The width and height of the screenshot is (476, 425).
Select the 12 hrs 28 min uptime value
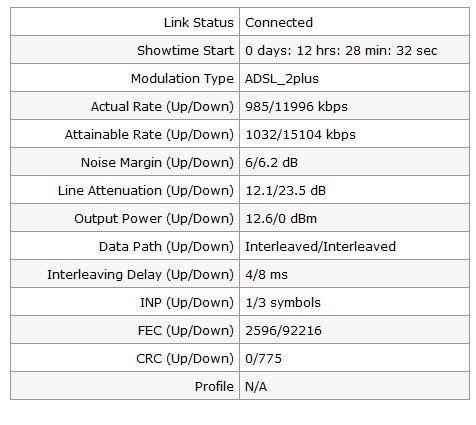click(341, 50)
